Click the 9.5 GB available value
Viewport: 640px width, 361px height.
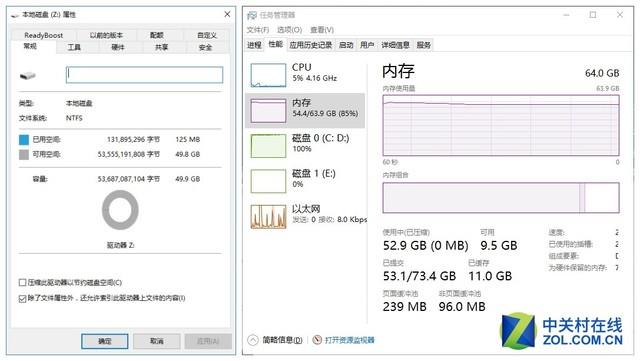coord(499,246)
